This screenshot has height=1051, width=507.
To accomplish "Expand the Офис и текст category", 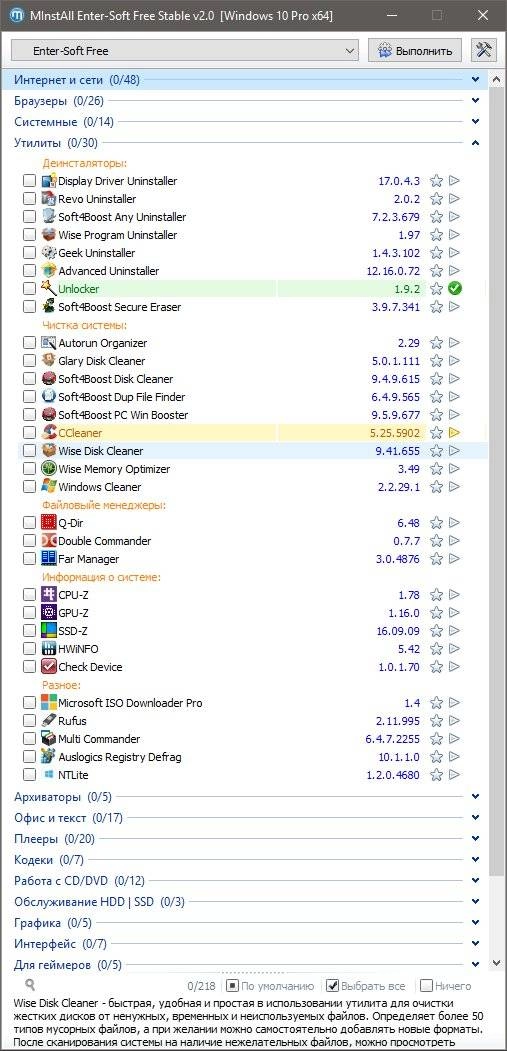I will pyautogui.click(x=475, y=818).
